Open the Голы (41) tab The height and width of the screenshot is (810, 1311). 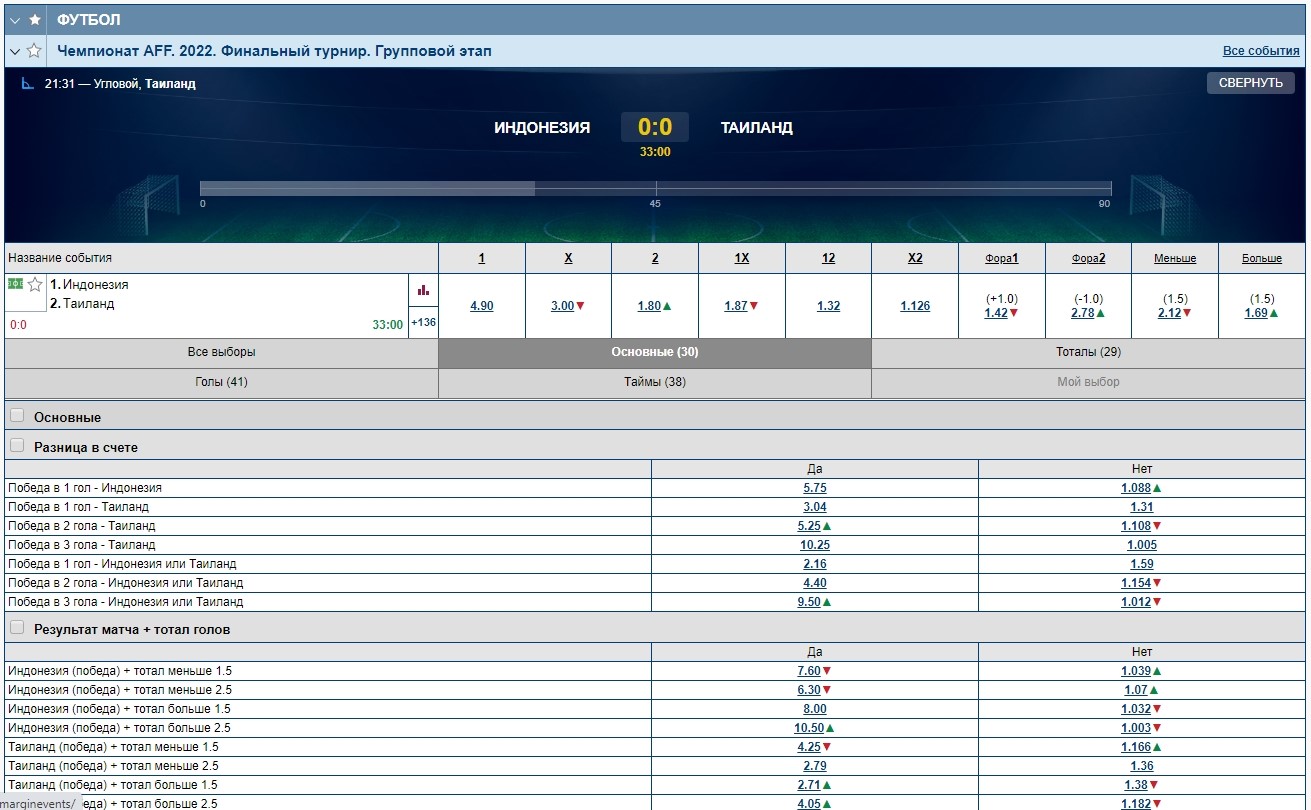click(221, 382)
